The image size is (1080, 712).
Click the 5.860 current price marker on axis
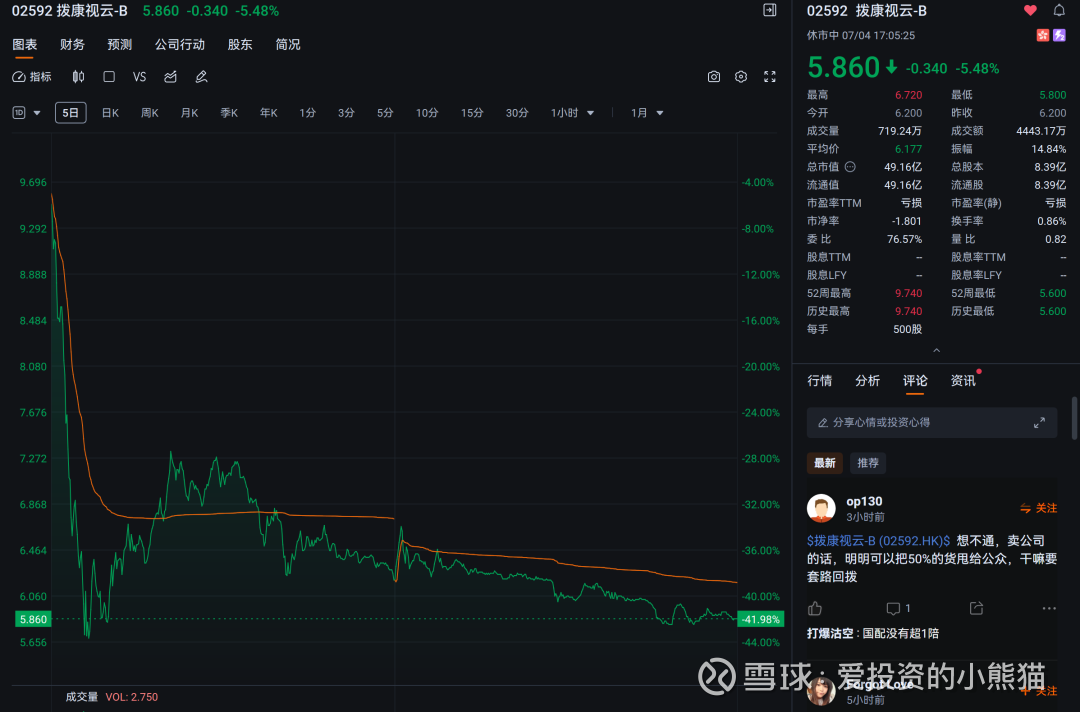click(x=33, y=619)
